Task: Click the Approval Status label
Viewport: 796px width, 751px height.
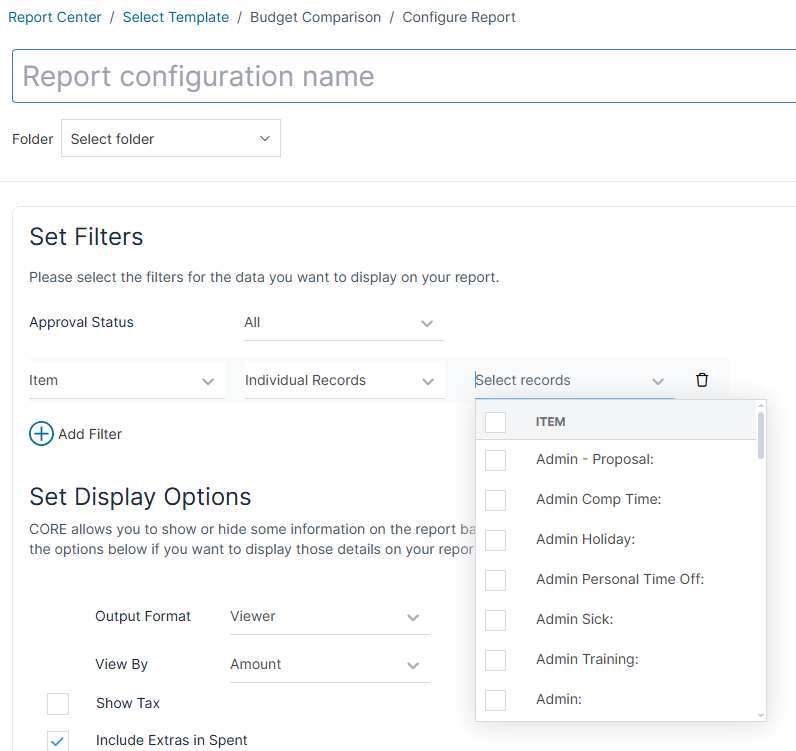Action: [x=81, y=322]
